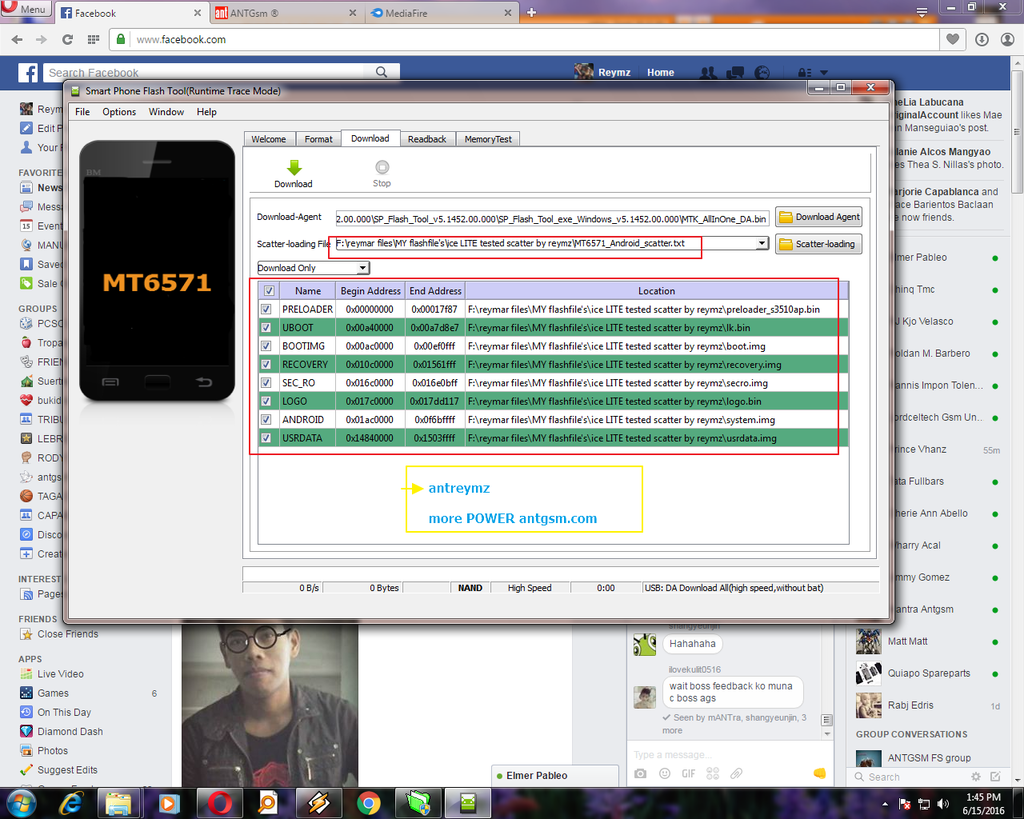Switch to the Readback tab
The width and height of the screenshot is (1024, 819).
pyautogui.click(x=427, y=139)
